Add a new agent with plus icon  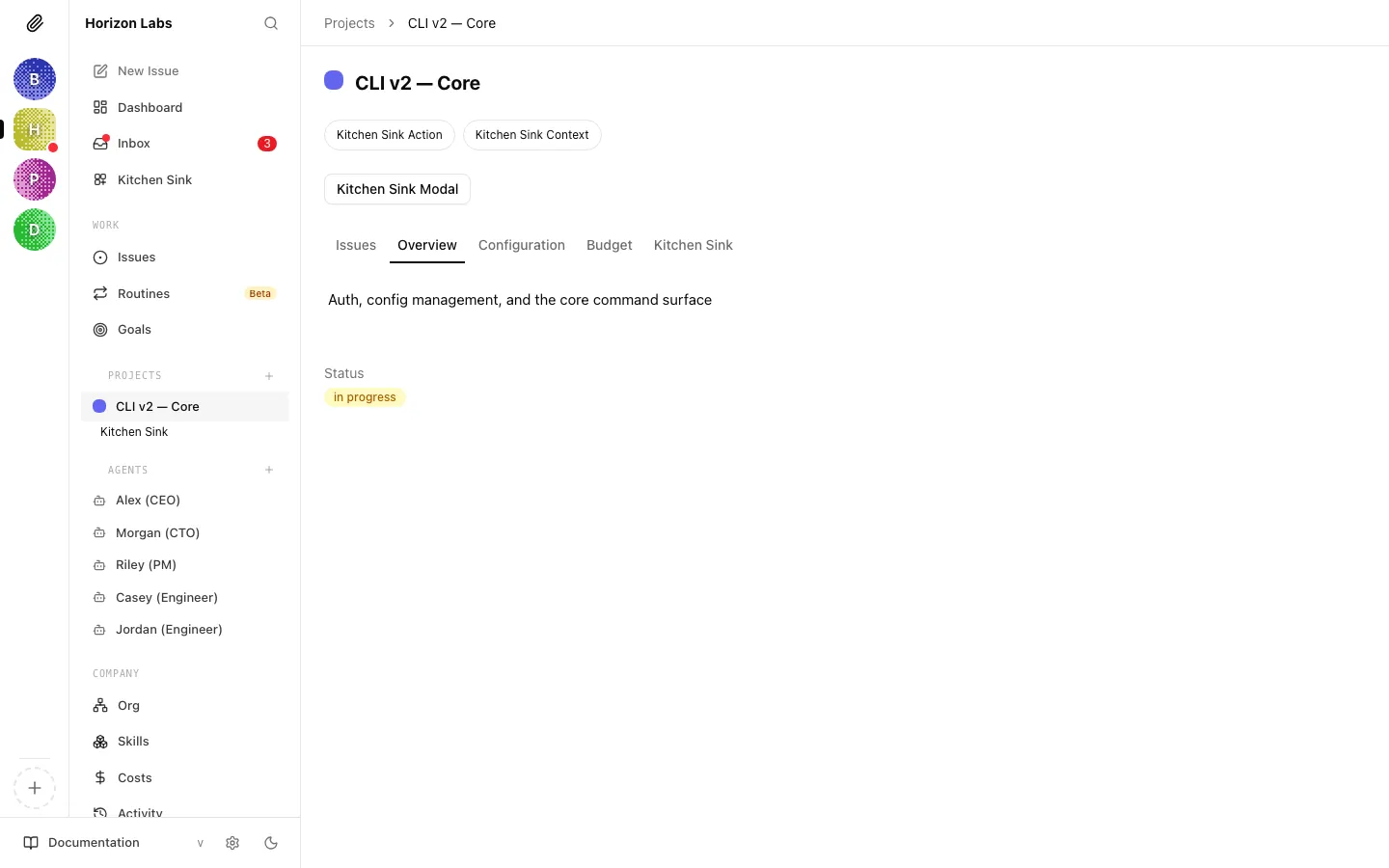(x=269, y=470)
